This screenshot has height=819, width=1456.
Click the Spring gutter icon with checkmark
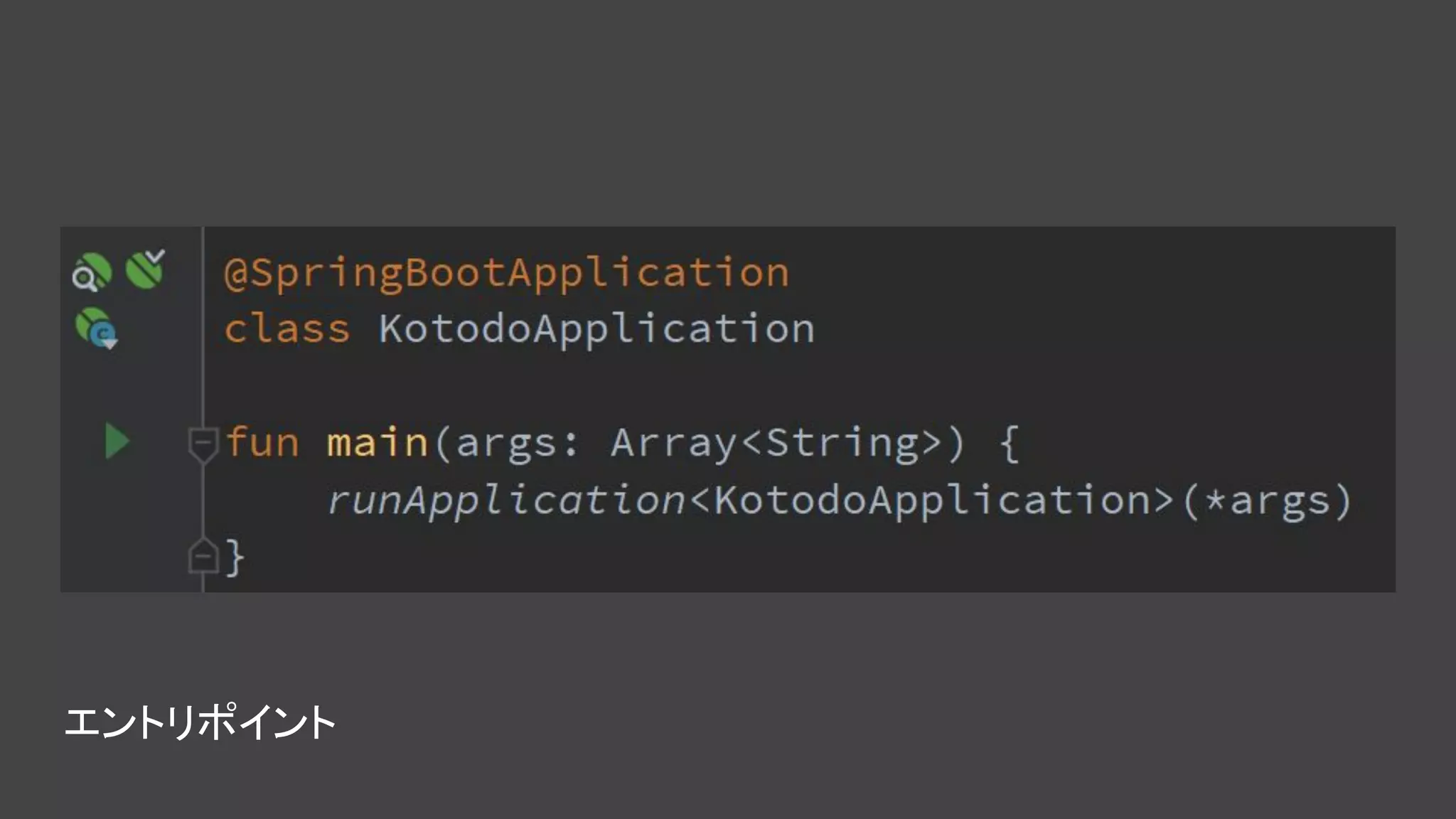pos(145,269)
